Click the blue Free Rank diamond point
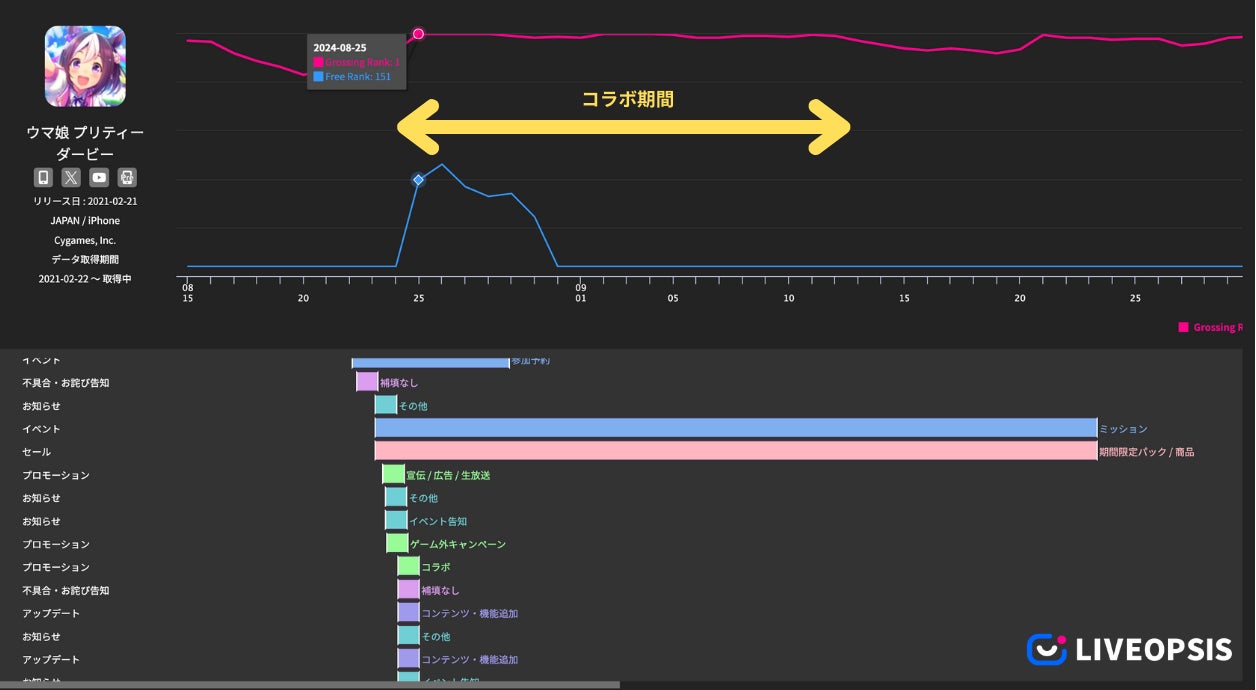The image size is (1256, 690). pos(419,180)
